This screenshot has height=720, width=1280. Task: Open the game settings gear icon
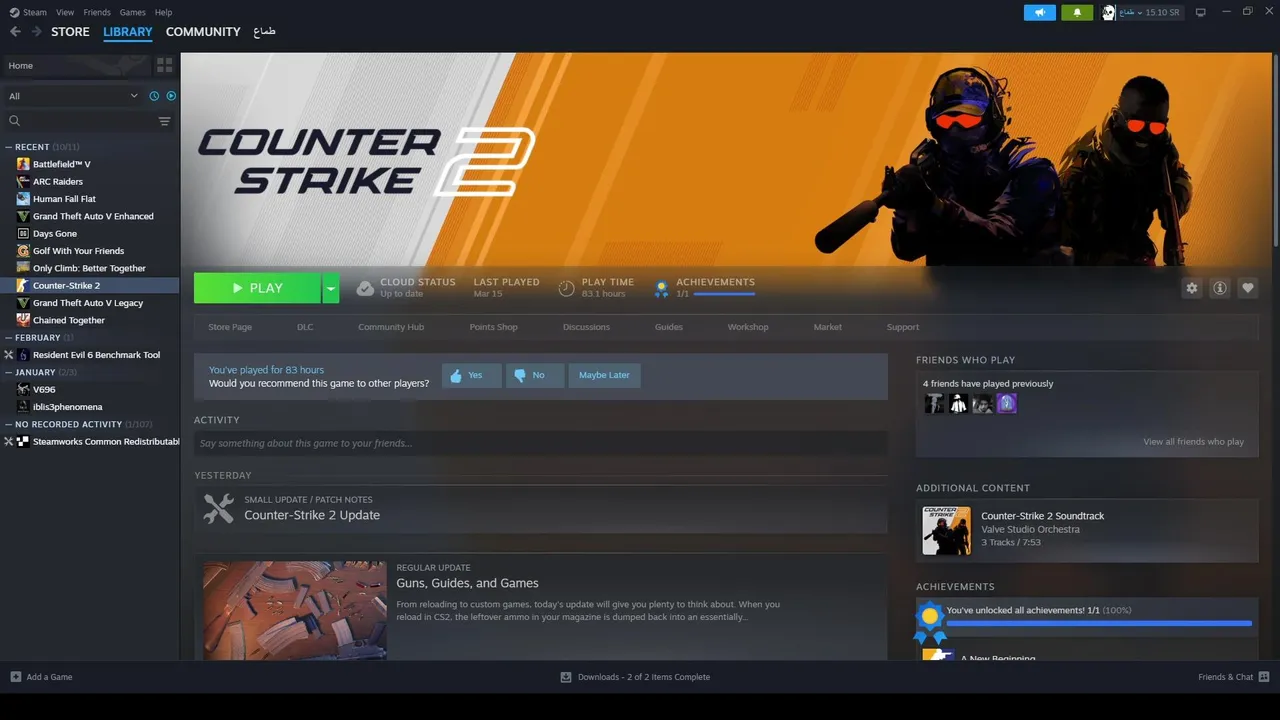click(1191, 288)
